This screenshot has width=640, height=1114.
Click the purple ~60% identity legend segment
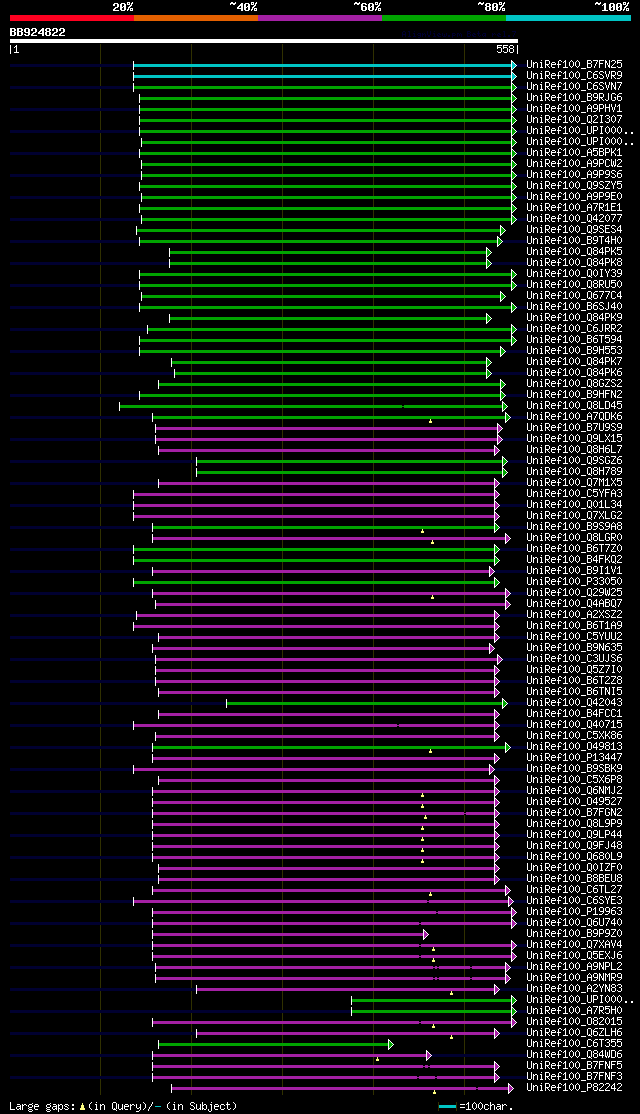(x=320, y=17)
